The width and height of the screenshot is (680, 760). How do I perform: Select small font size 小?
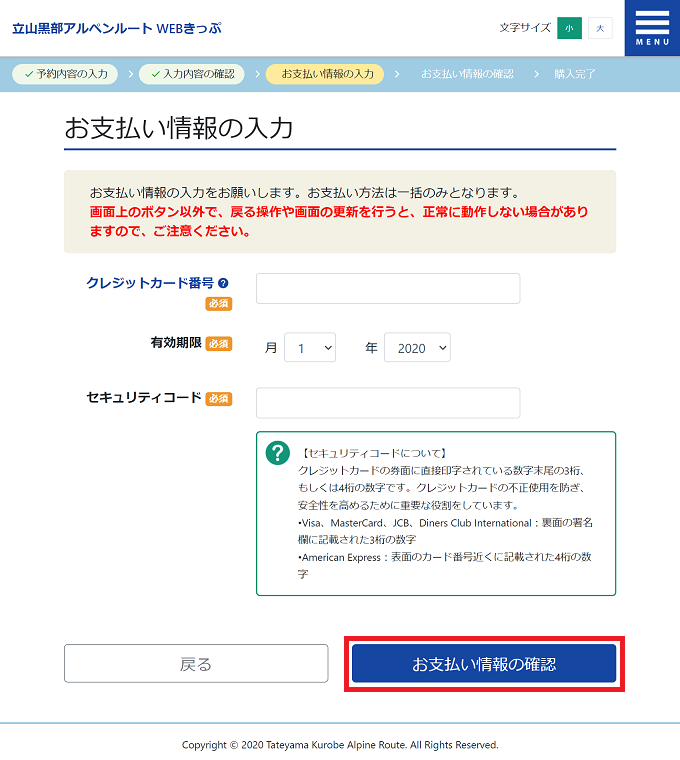tap(569, 28)
